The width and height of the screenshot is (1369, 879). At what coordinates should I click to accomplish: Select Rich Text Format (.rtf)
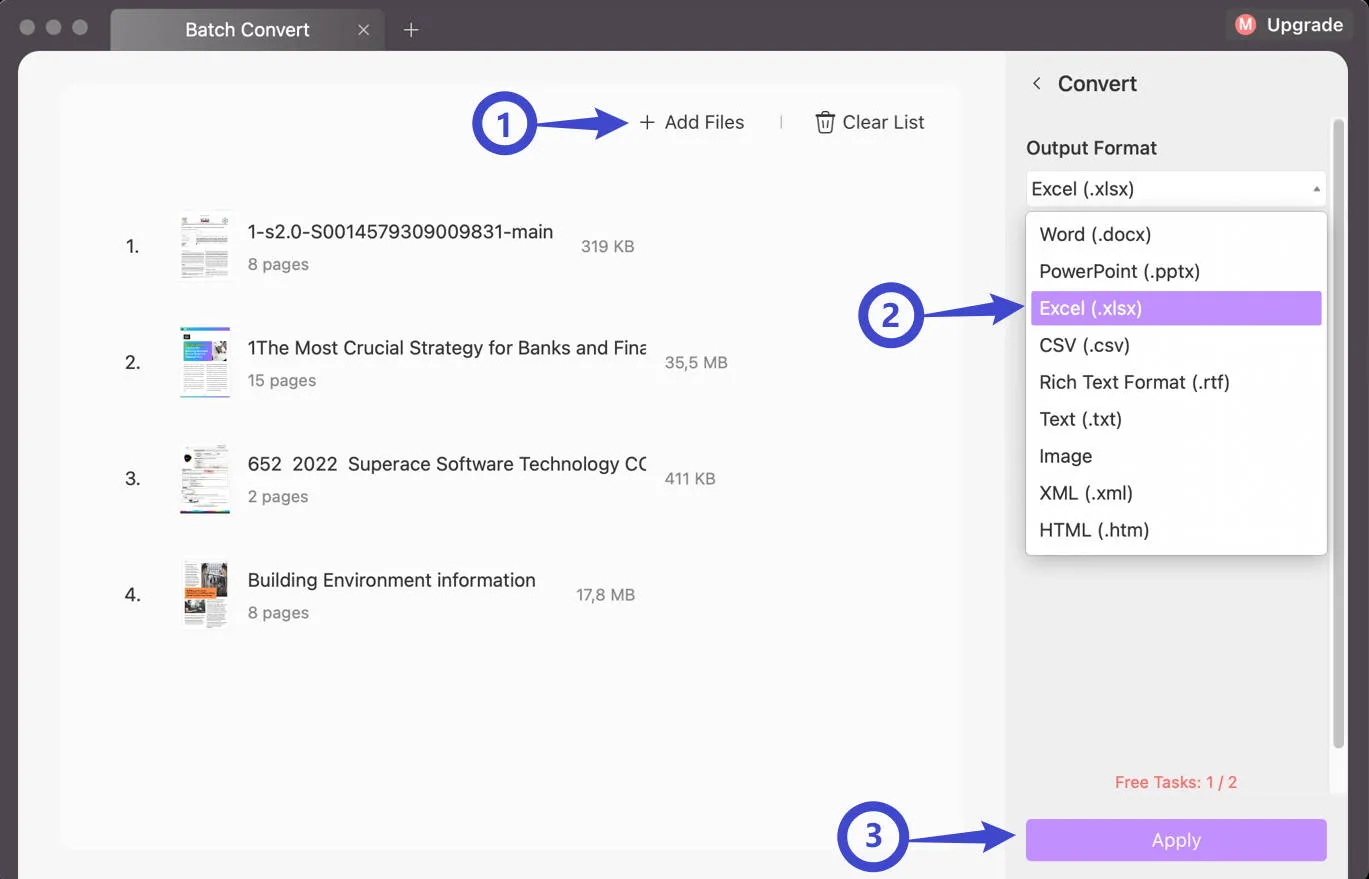pos(1176,382)
